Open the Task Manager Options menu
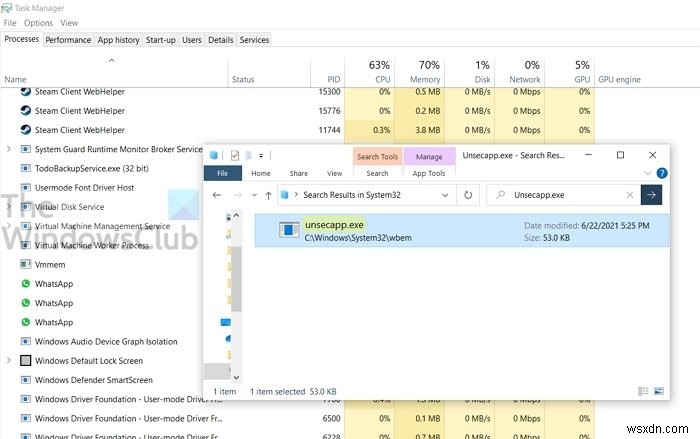This screenshot has height=439, width=700. (38, 23)
